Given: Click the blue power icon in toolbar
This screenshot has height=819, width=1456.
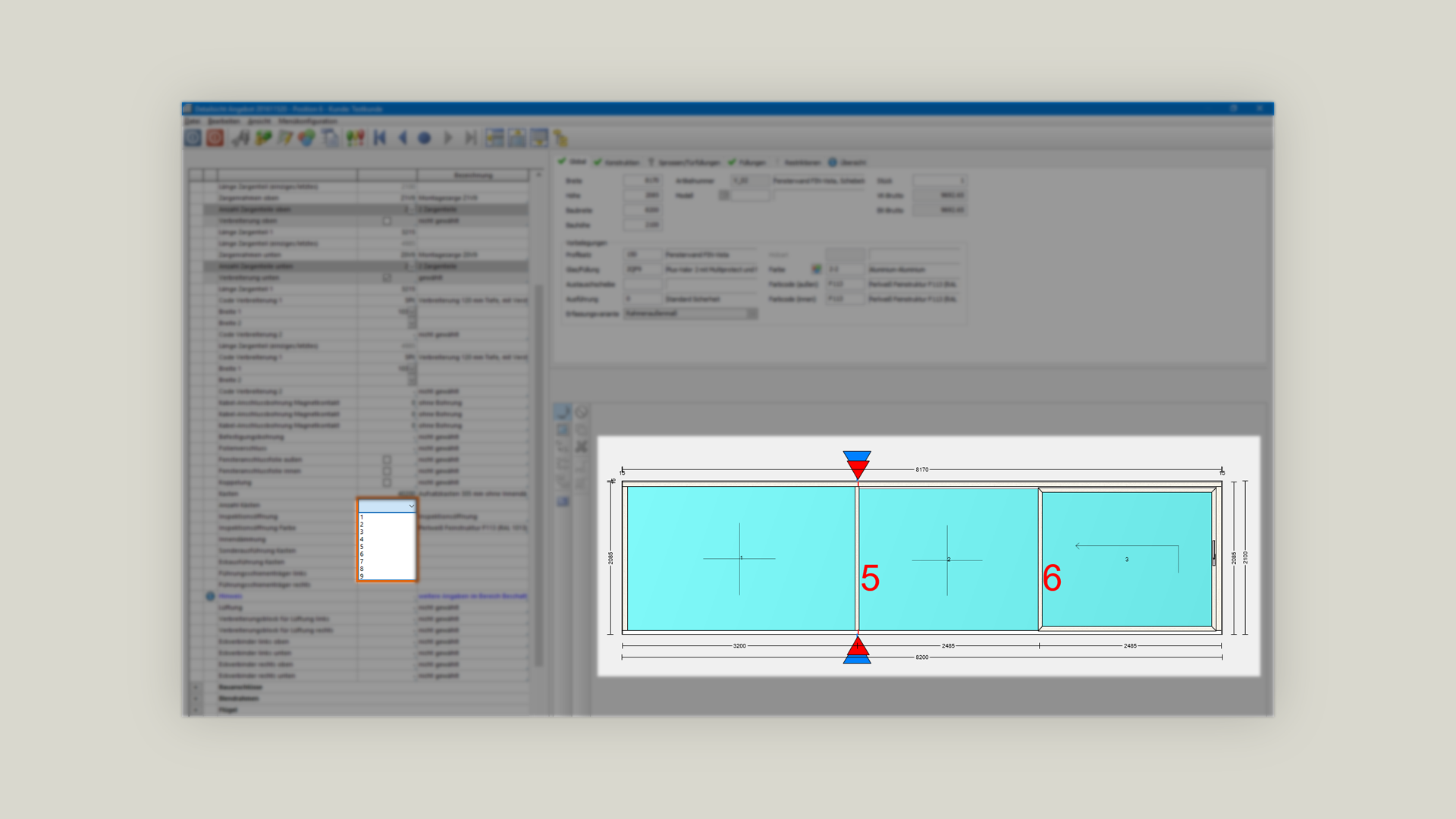Looking at the screenshot, I should coord(193,138).
